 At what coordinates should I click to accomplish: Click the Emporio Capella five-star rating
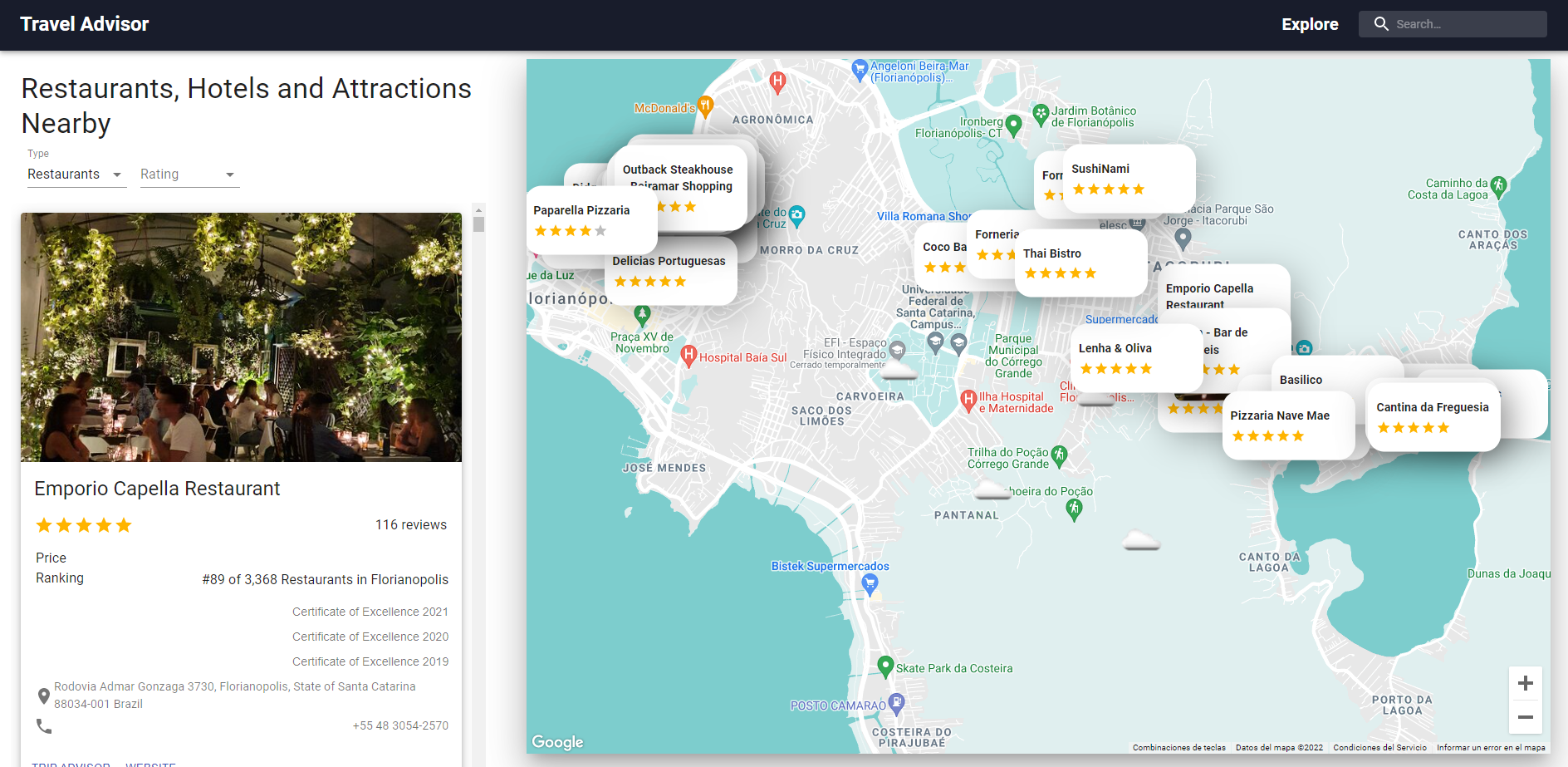(x=84, y=525)
